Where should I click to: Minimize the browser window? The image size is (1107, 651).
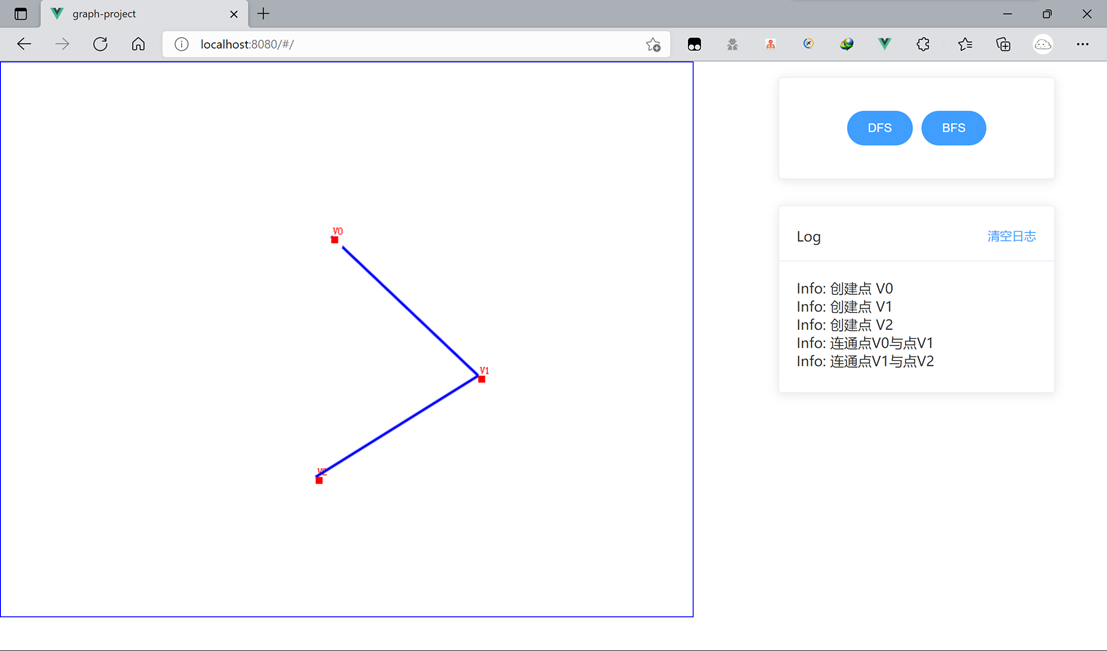(1007, 13)
